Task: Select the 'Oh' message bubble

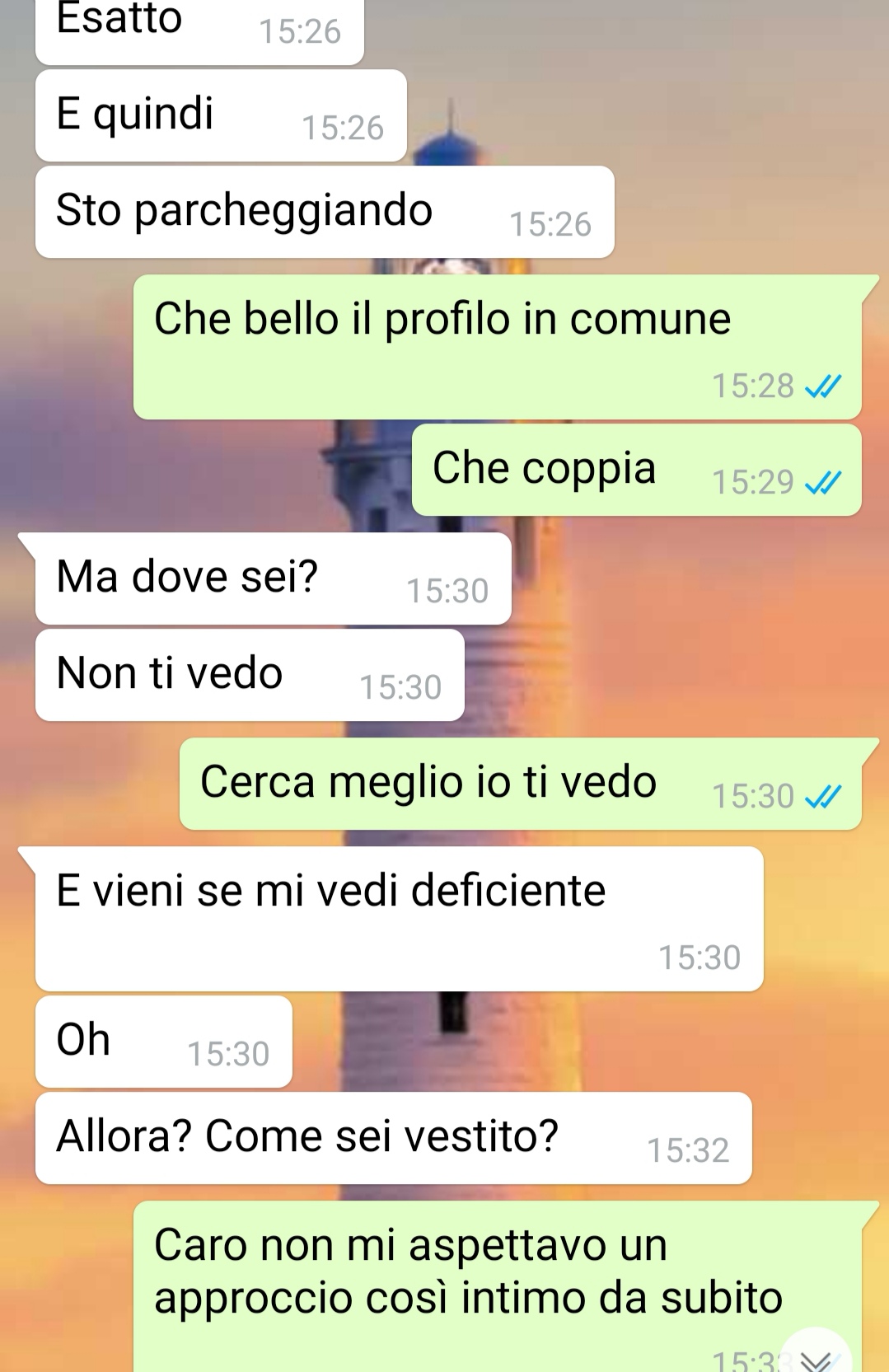Action: 164,1042
